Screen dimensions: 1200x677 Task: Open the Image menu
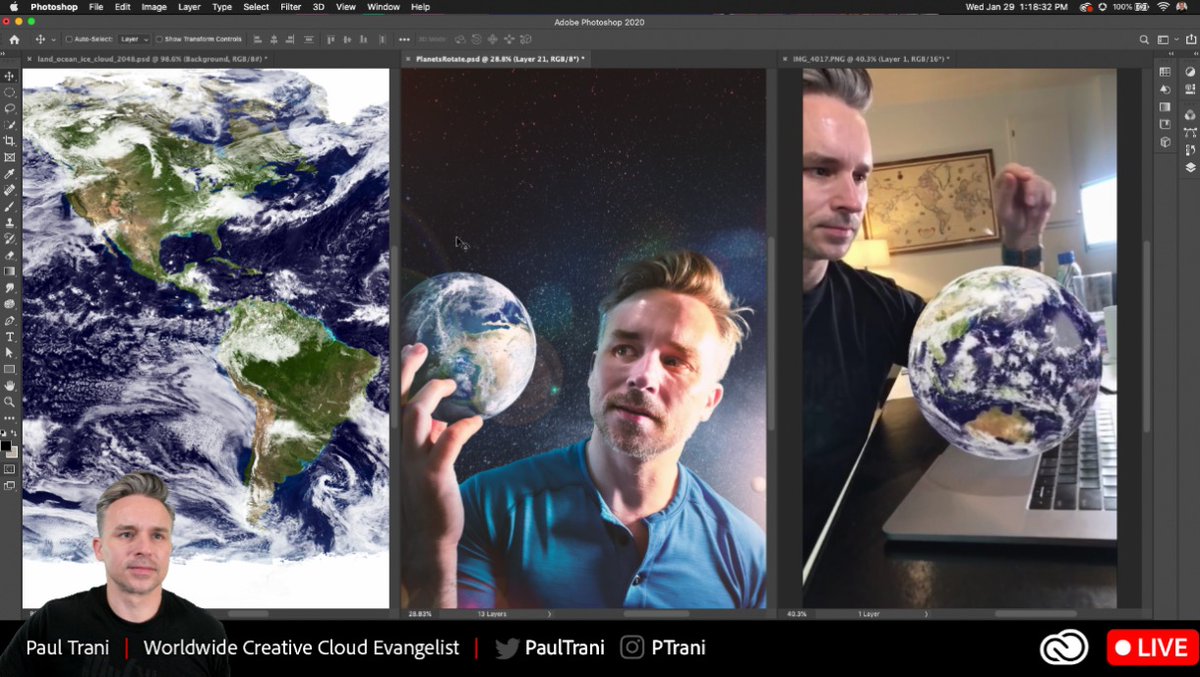pos(154,7)
